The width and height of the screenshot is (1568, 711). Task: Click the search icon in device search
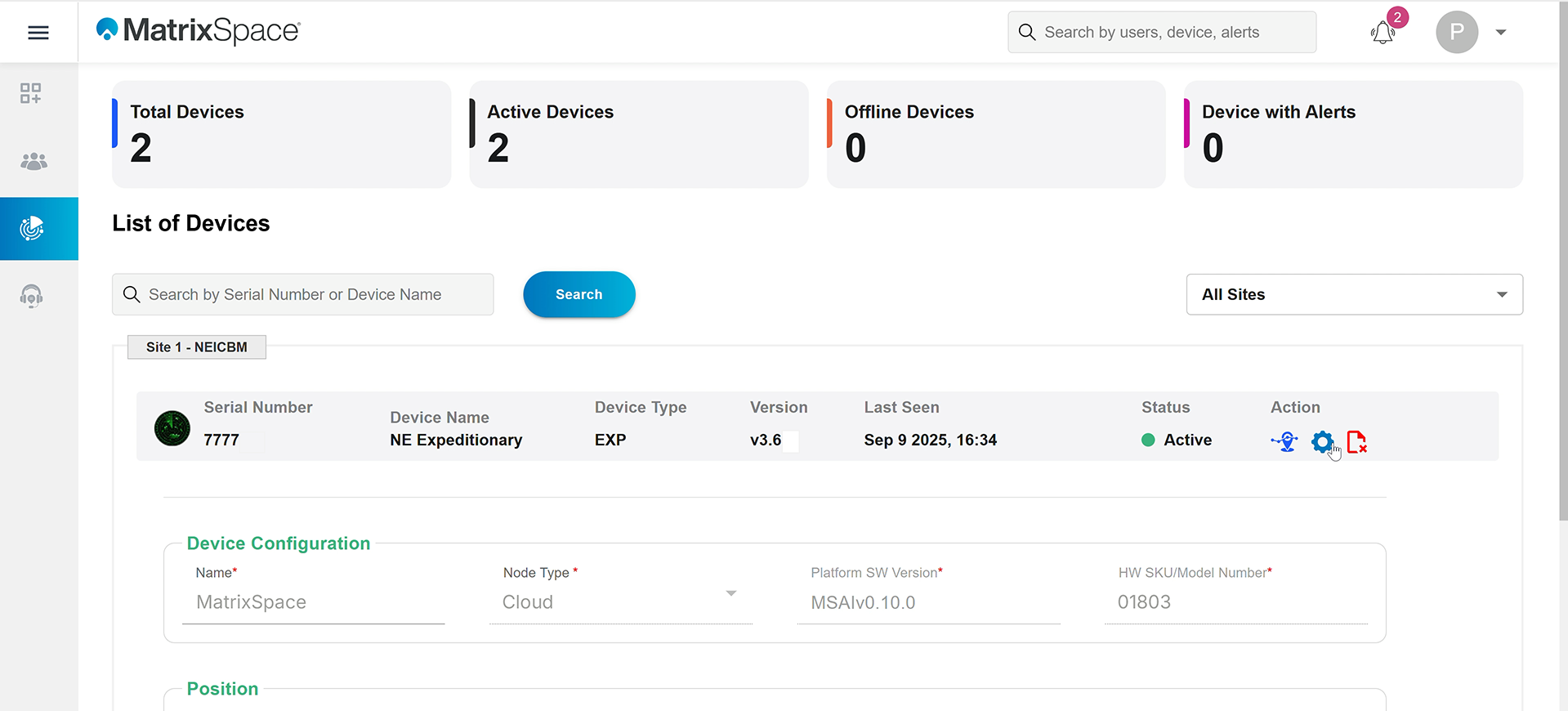pyautogui.click(x=132, y=294)
